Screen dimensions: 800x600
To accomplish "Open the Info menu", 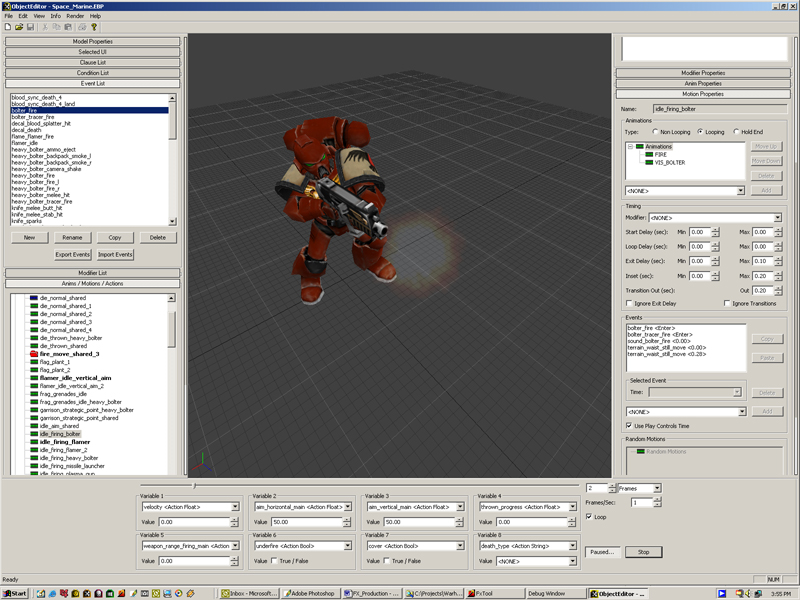I will (56, 16).
